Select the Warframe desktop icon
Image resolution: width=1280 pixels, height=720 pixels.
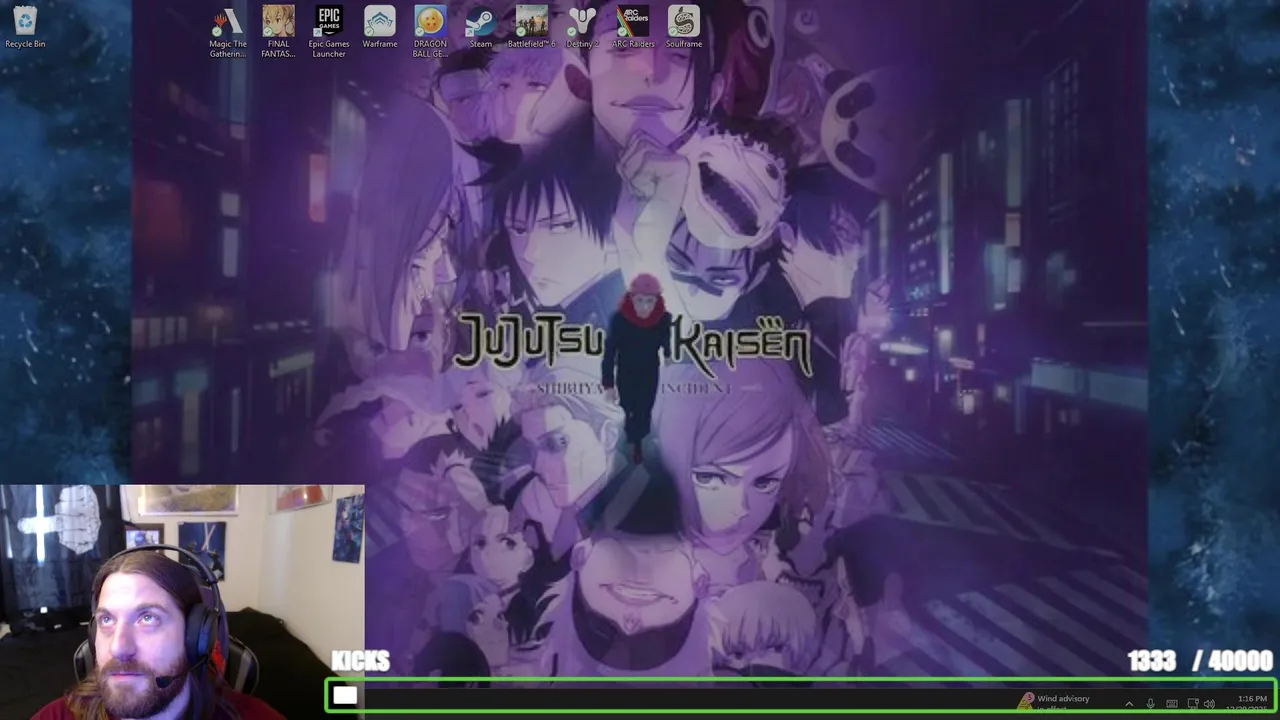pos(380,27)
